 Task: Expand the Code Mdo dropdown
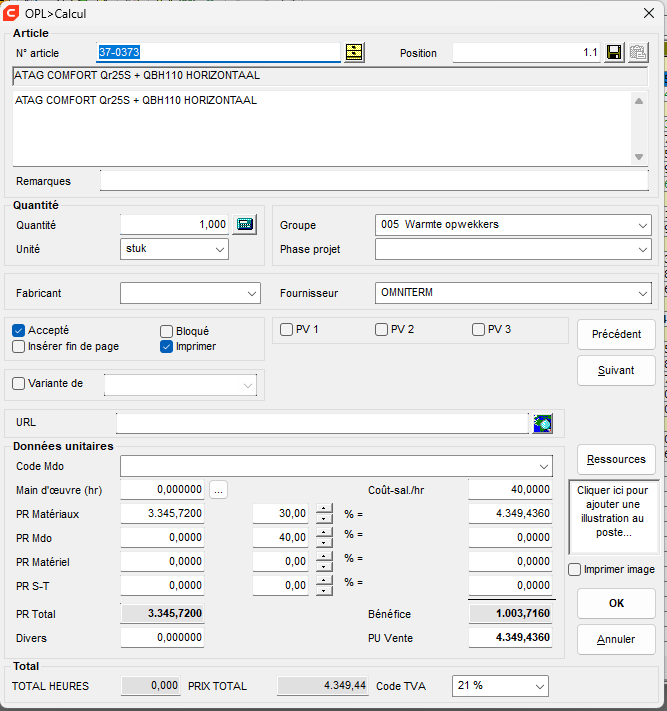tap(336, 467)
